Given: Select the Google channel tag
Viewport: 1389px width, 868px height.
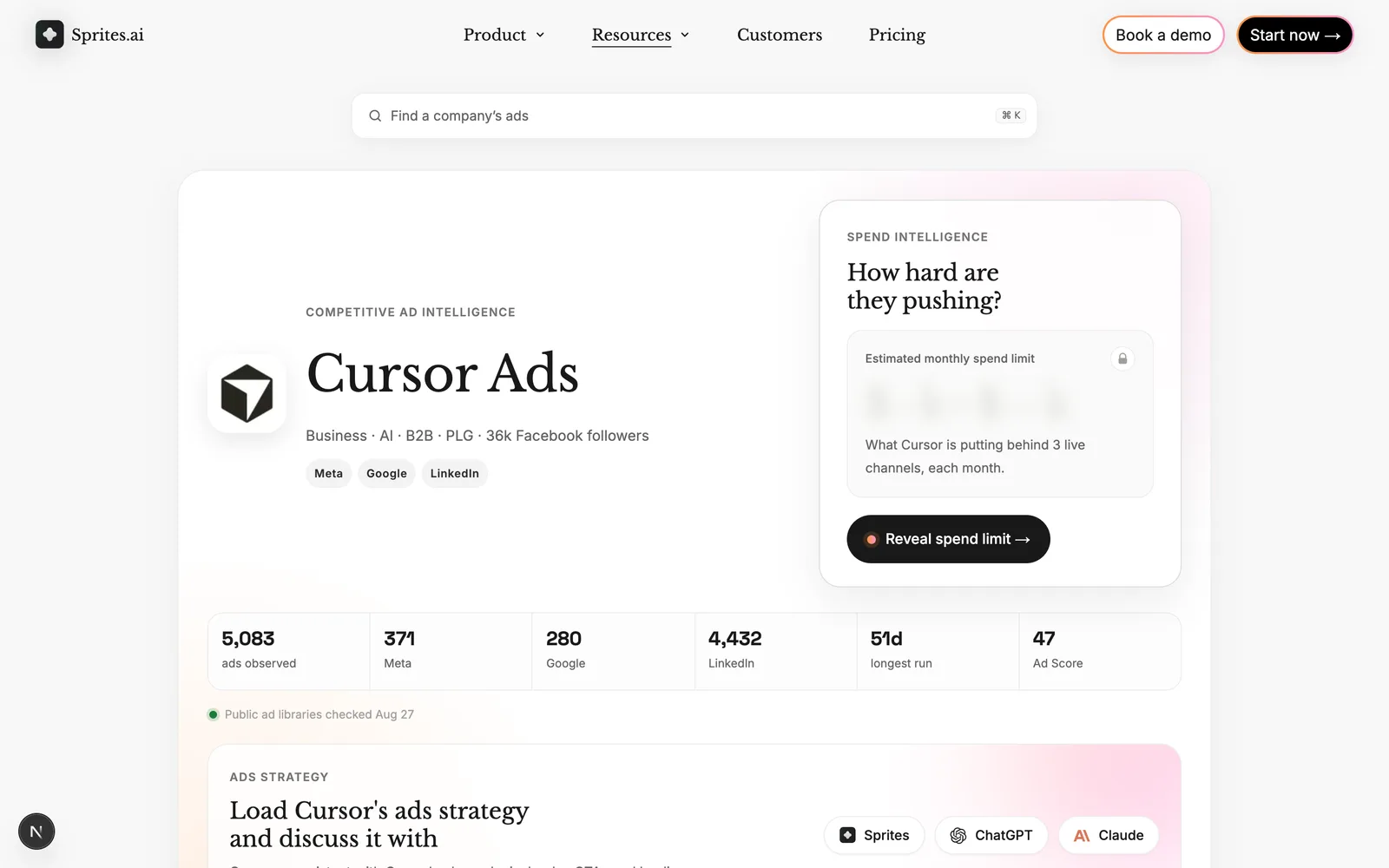Looking at the screenshot, I should pyautogui.click(x=386, y=473).
